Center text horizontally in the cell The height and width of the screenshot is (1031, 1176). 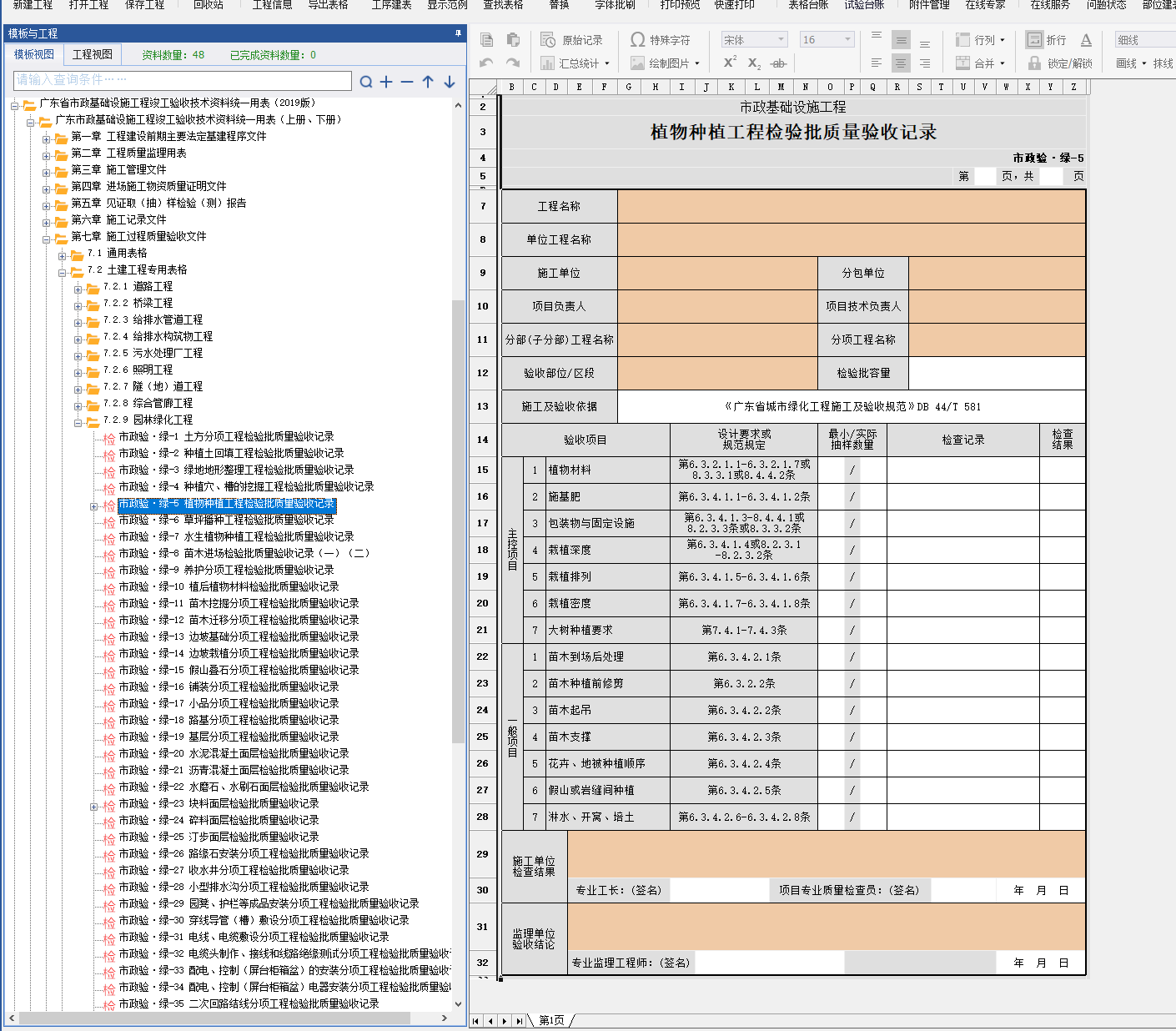pos(901,63)
